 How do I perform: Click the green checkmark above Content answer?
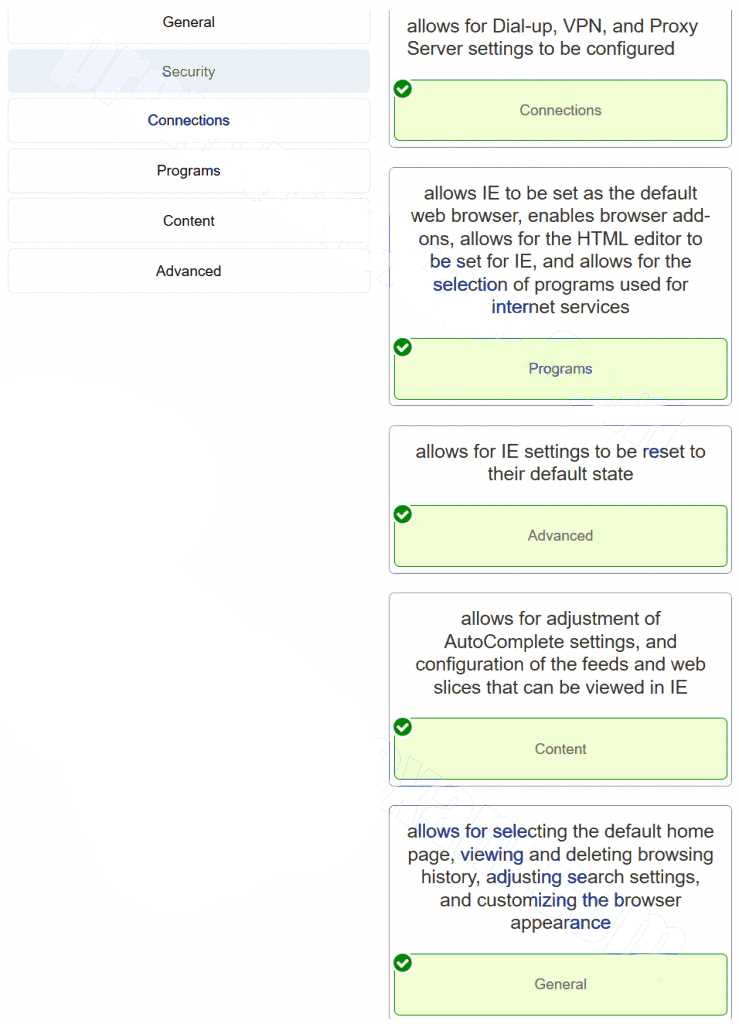tap(403, 727)
